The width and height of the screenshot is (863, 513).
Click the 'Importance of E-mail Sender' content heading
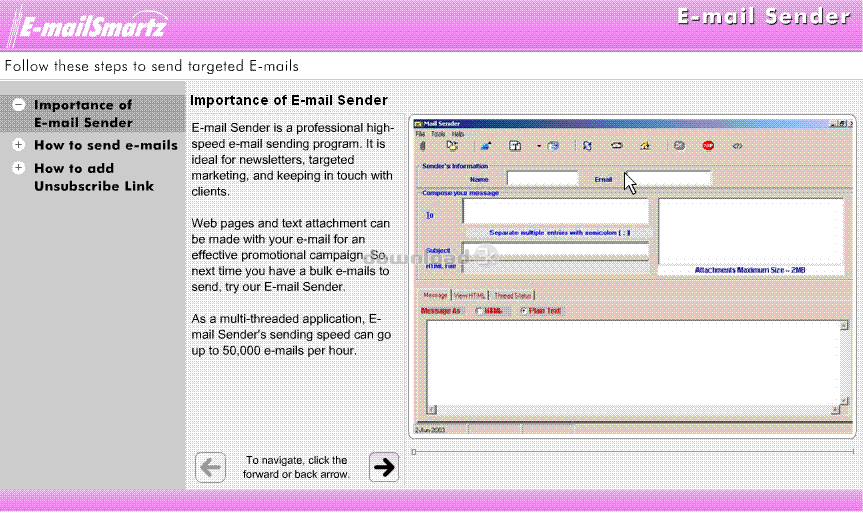click(x=289, y=100)
